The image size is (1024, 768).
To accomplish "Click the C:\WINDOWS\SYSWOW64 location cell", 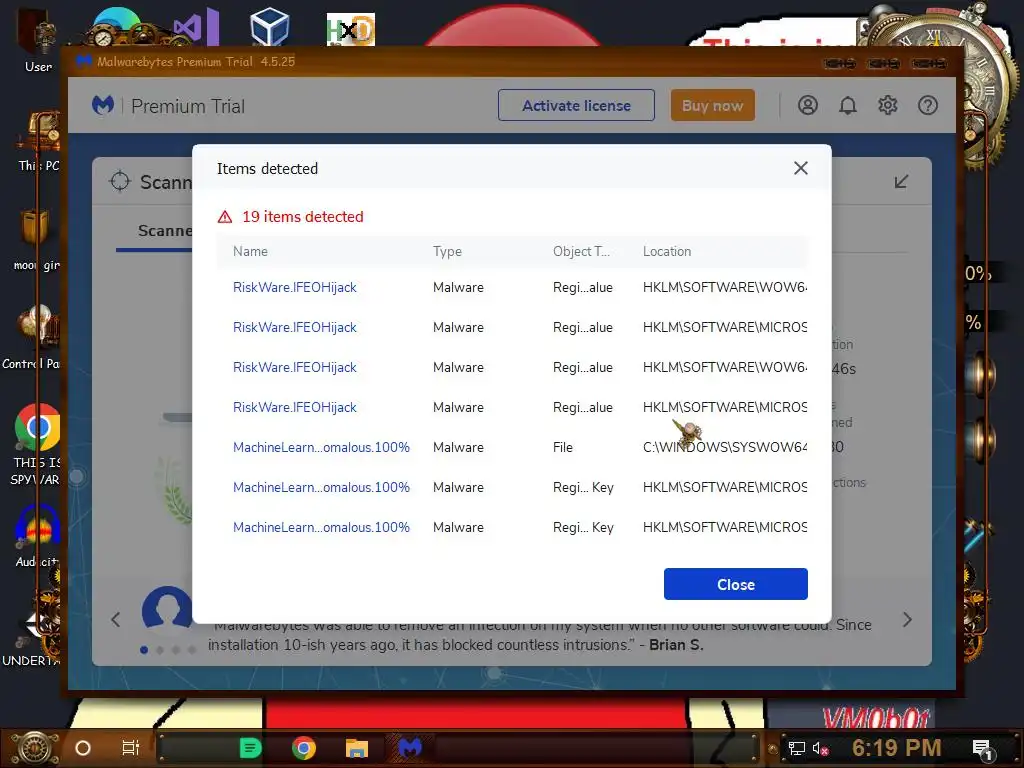I will (x=725, y=447).
